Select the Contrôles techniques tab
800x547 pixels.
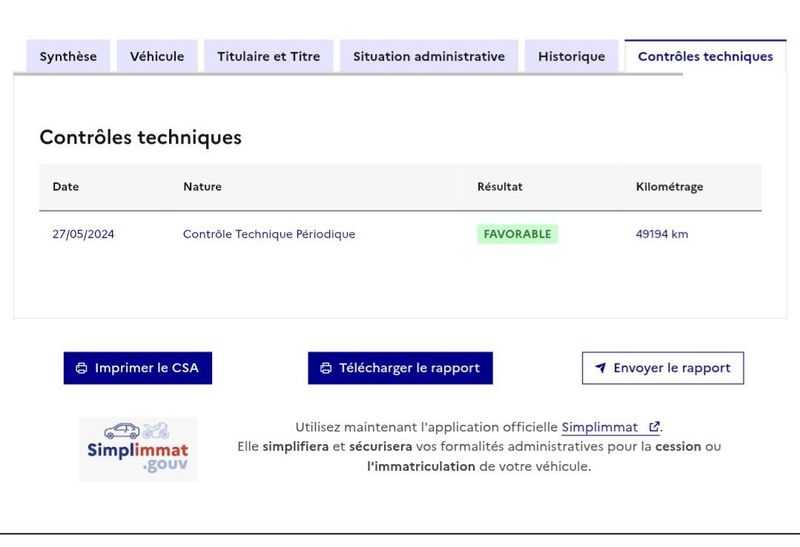705,56
